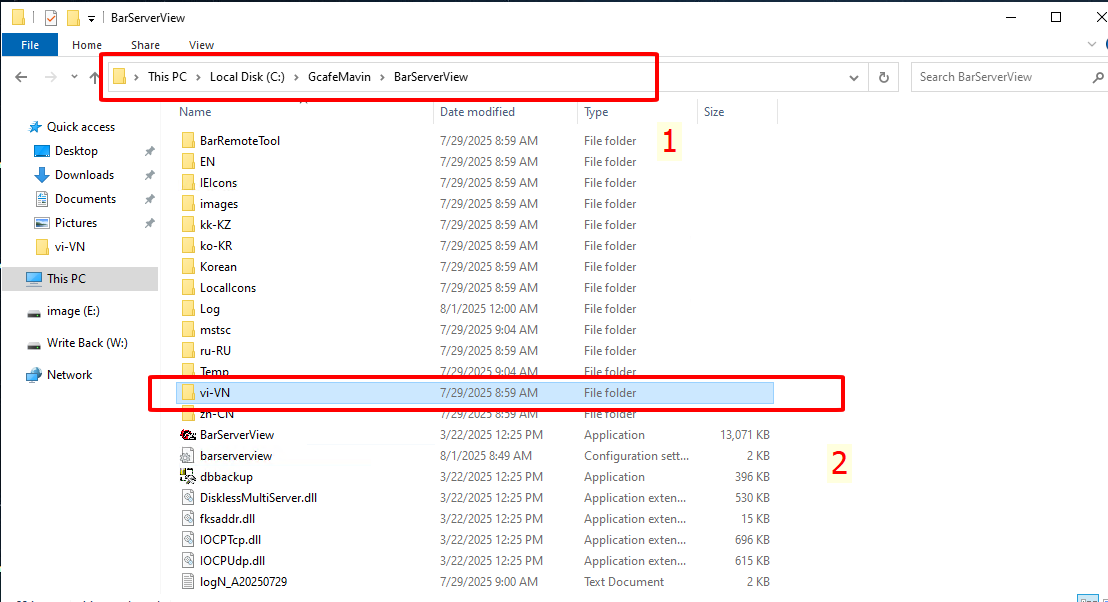Select the DisklessMultiServer.dll file icon

187,498
